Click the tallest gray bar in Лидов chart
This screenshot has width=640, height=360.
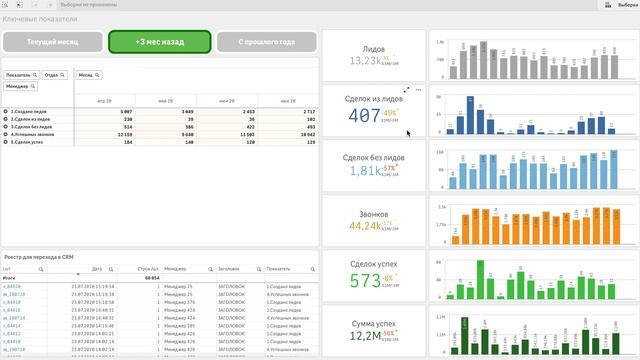click(x=483, y=60)
